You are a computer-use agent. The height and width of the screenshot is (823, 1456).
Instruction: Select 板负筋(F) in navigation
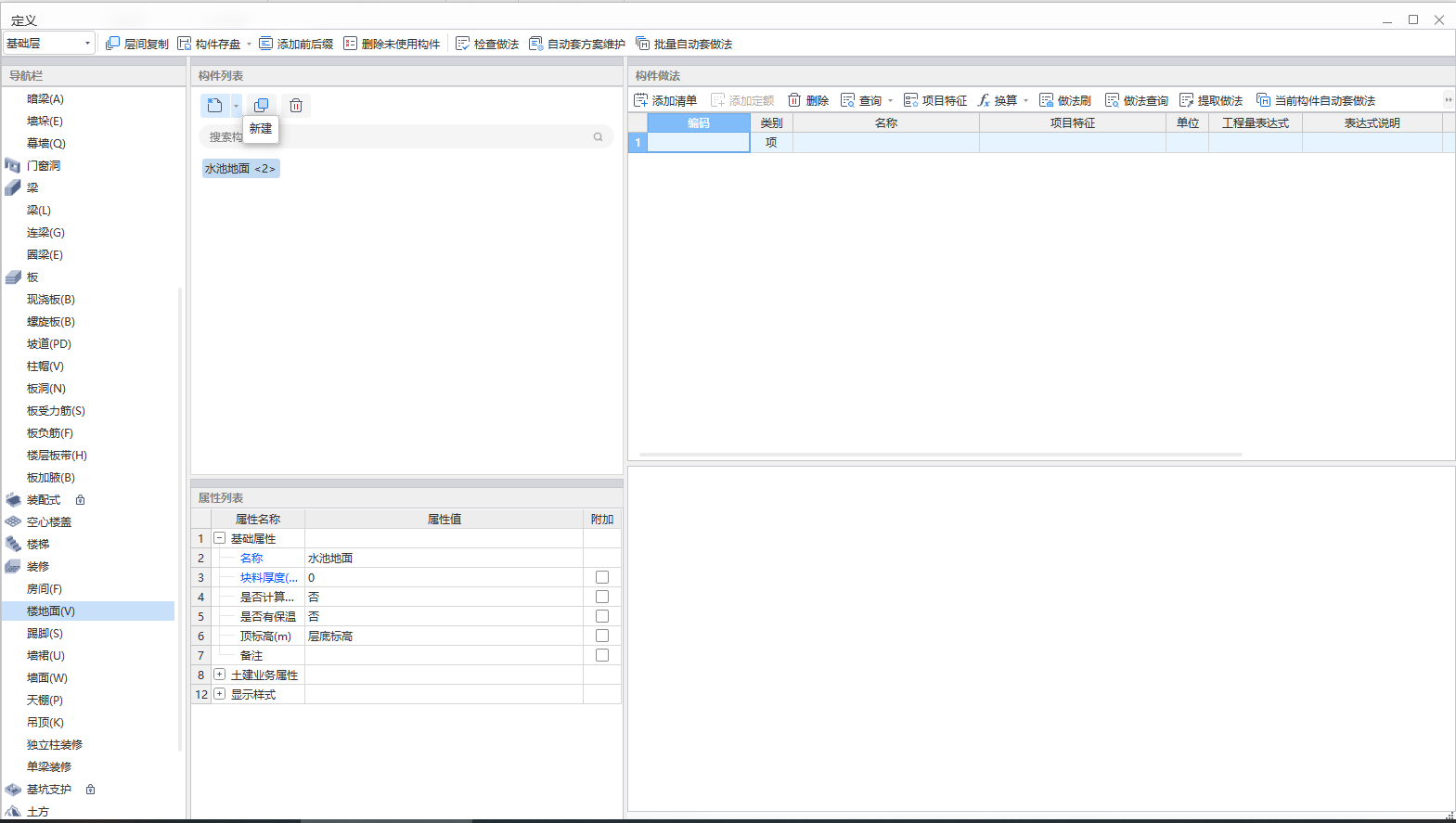[x=50, y=432]
